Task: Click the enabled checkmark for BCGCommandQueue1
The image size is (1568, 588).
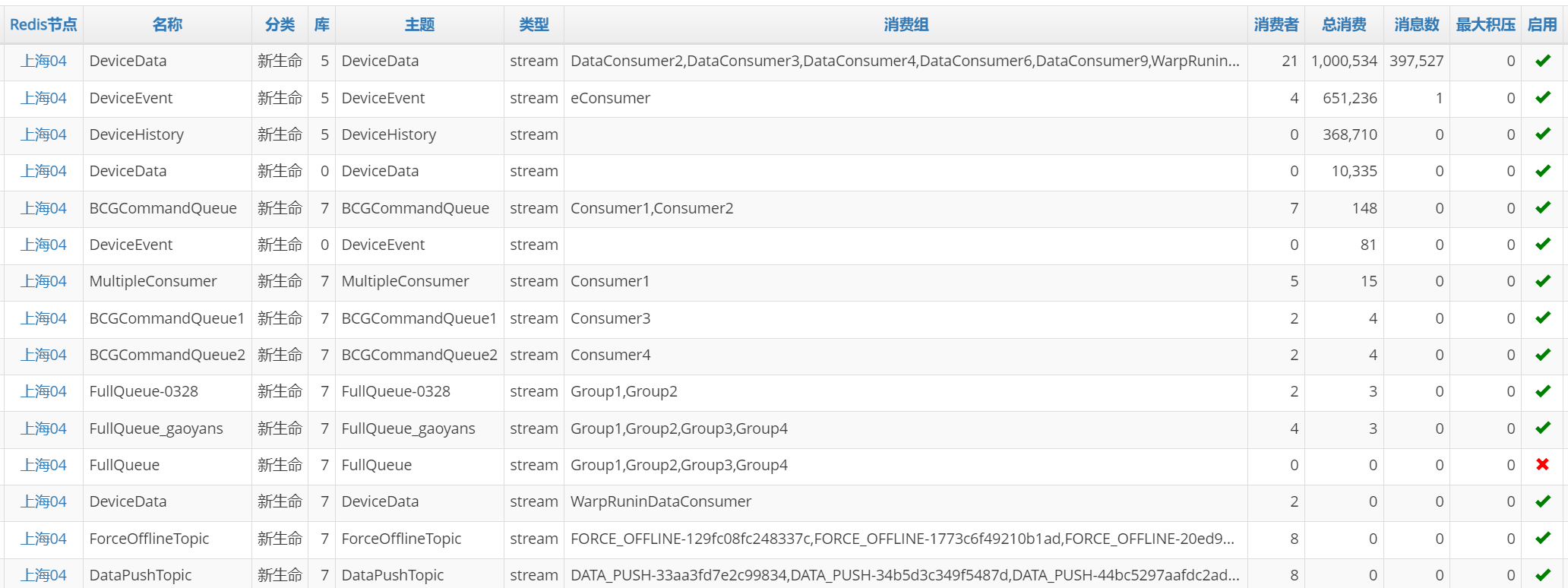Action: coord(1542,318)
